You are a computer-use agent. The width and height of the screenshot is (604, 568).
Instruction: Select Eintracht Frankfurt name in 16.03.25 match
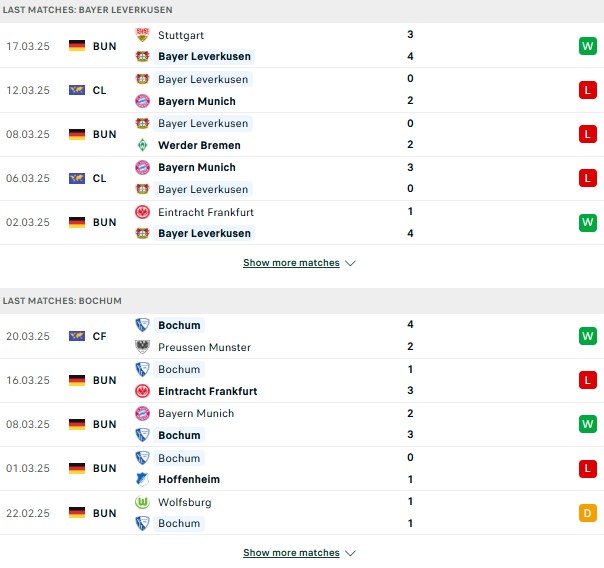208,391
